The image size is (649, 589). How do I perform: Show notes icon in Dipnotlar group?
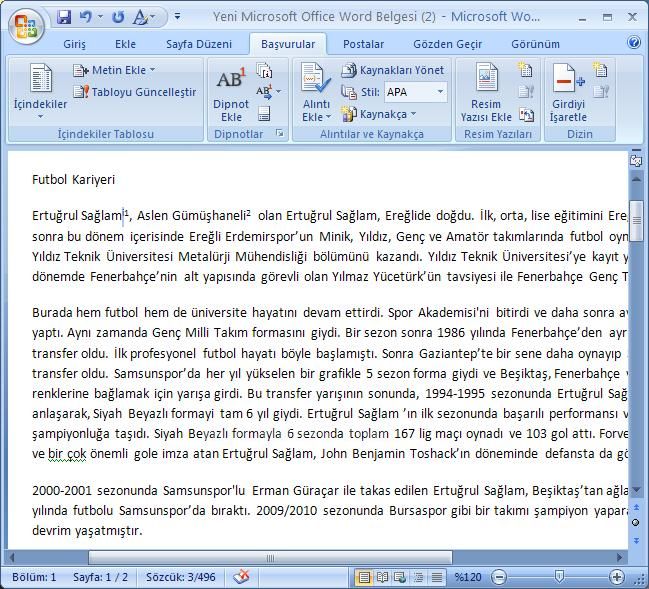click(x=264, y=114)
